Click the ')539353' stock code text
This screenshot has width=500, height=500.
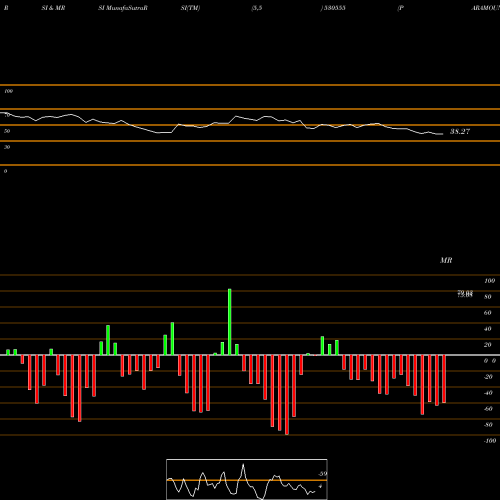tap(333, 8)
